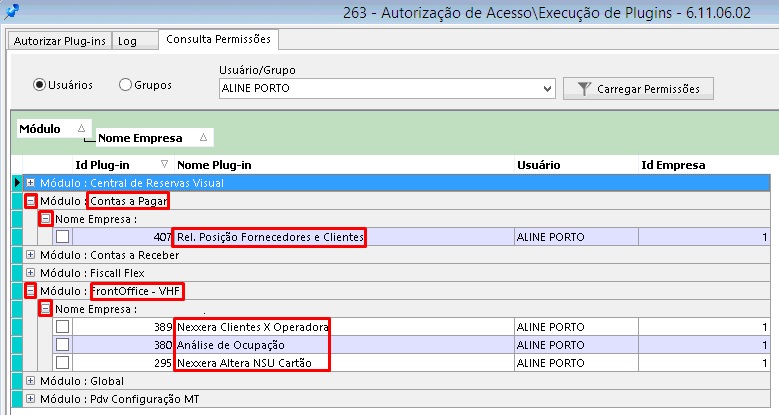Select the Módulo : Contas a Receber row
This screenshot has width=779, height=415.
[396, 255]
